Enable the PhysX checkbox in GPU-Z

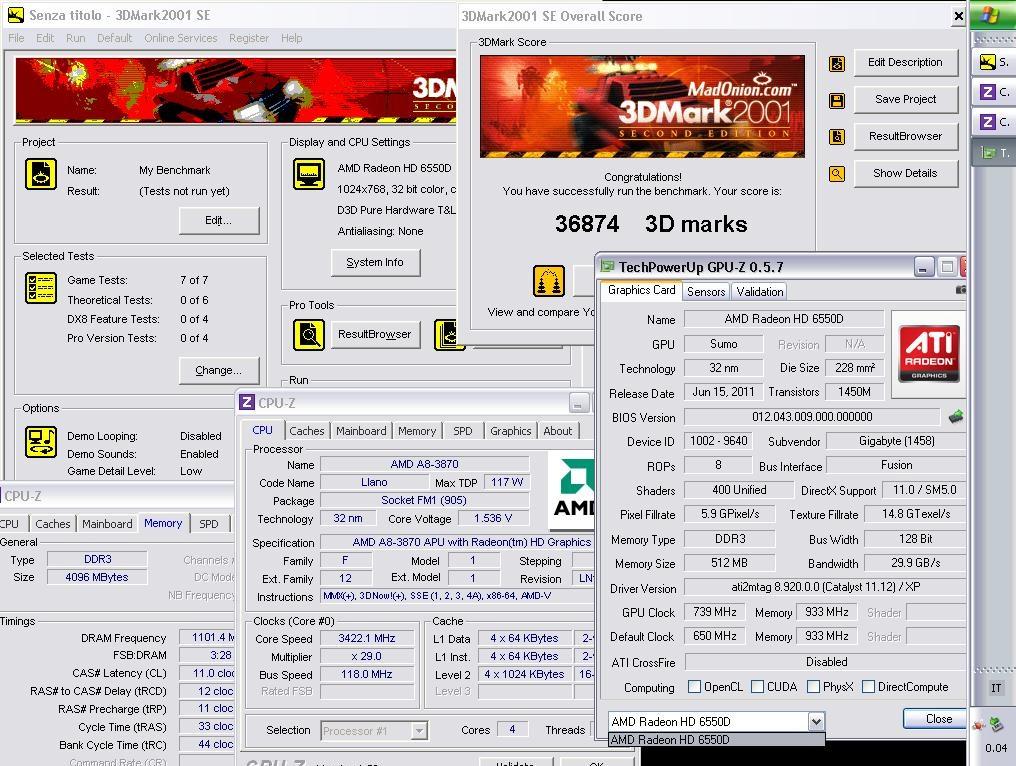[x=813, y=686]
